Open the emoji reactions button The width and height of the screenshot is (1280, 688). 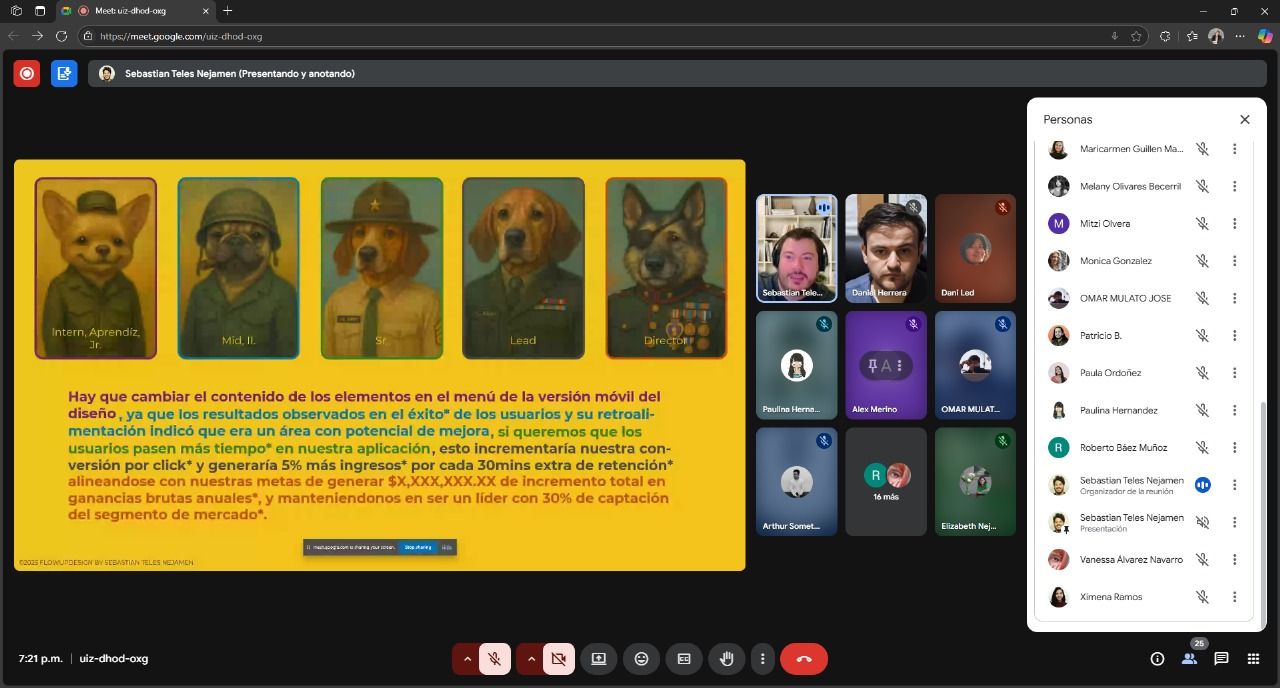pos(642,659)
